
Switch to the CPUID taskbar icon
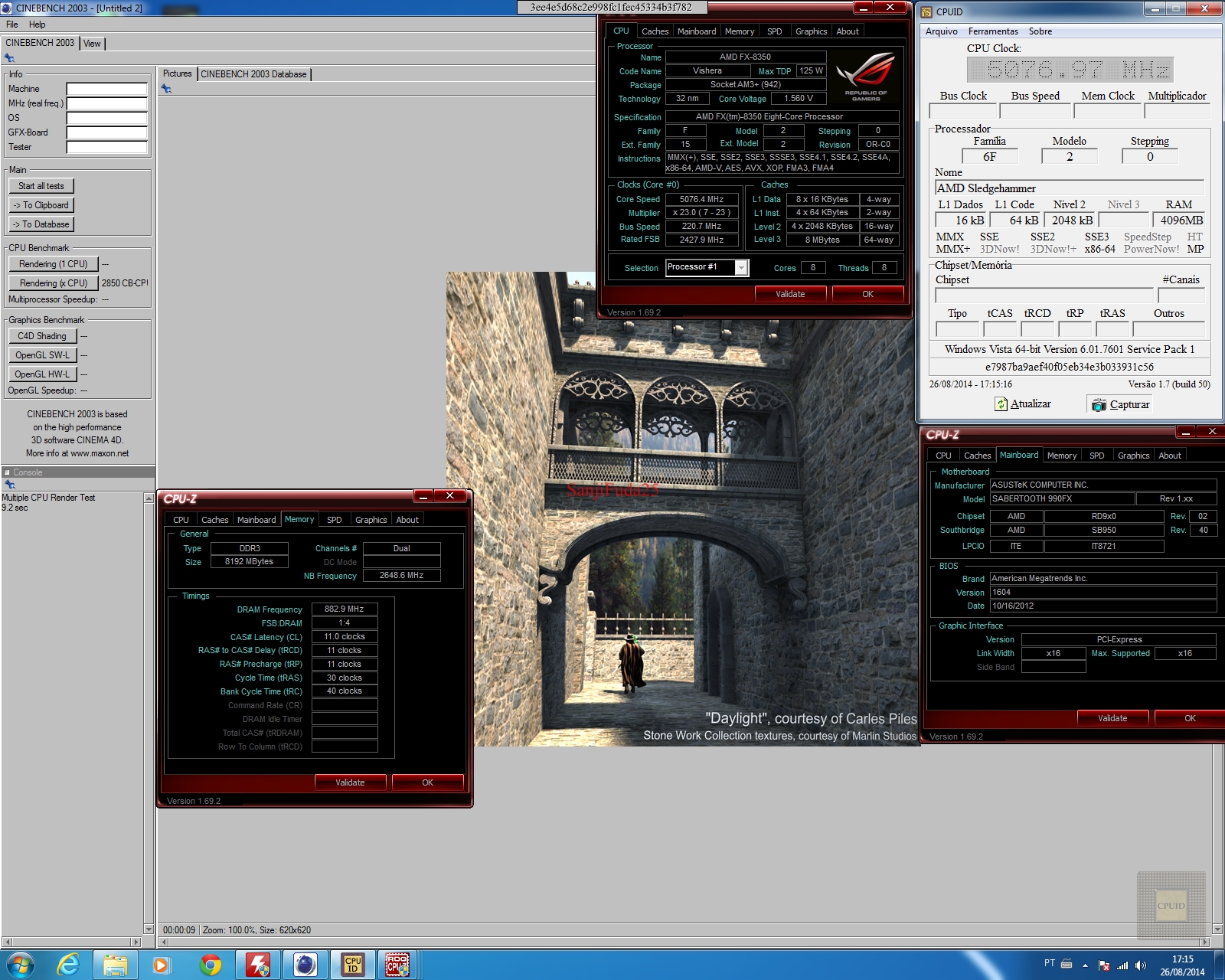tap(353, 965)
